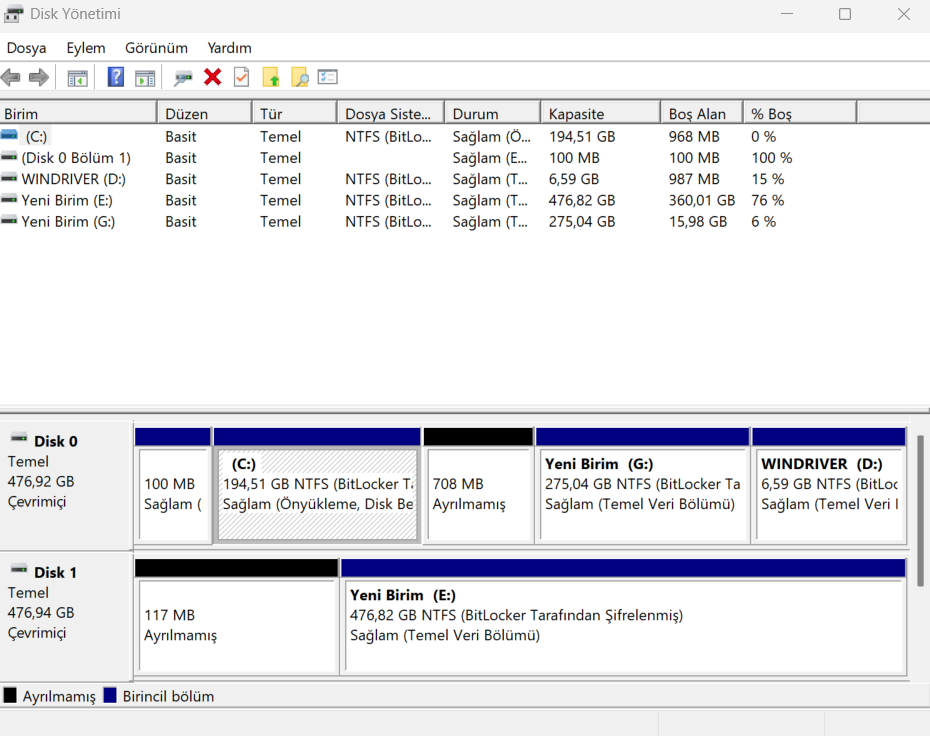
Task: Click the 194,51 GB capacity cell
Action: tap(582, 136)
